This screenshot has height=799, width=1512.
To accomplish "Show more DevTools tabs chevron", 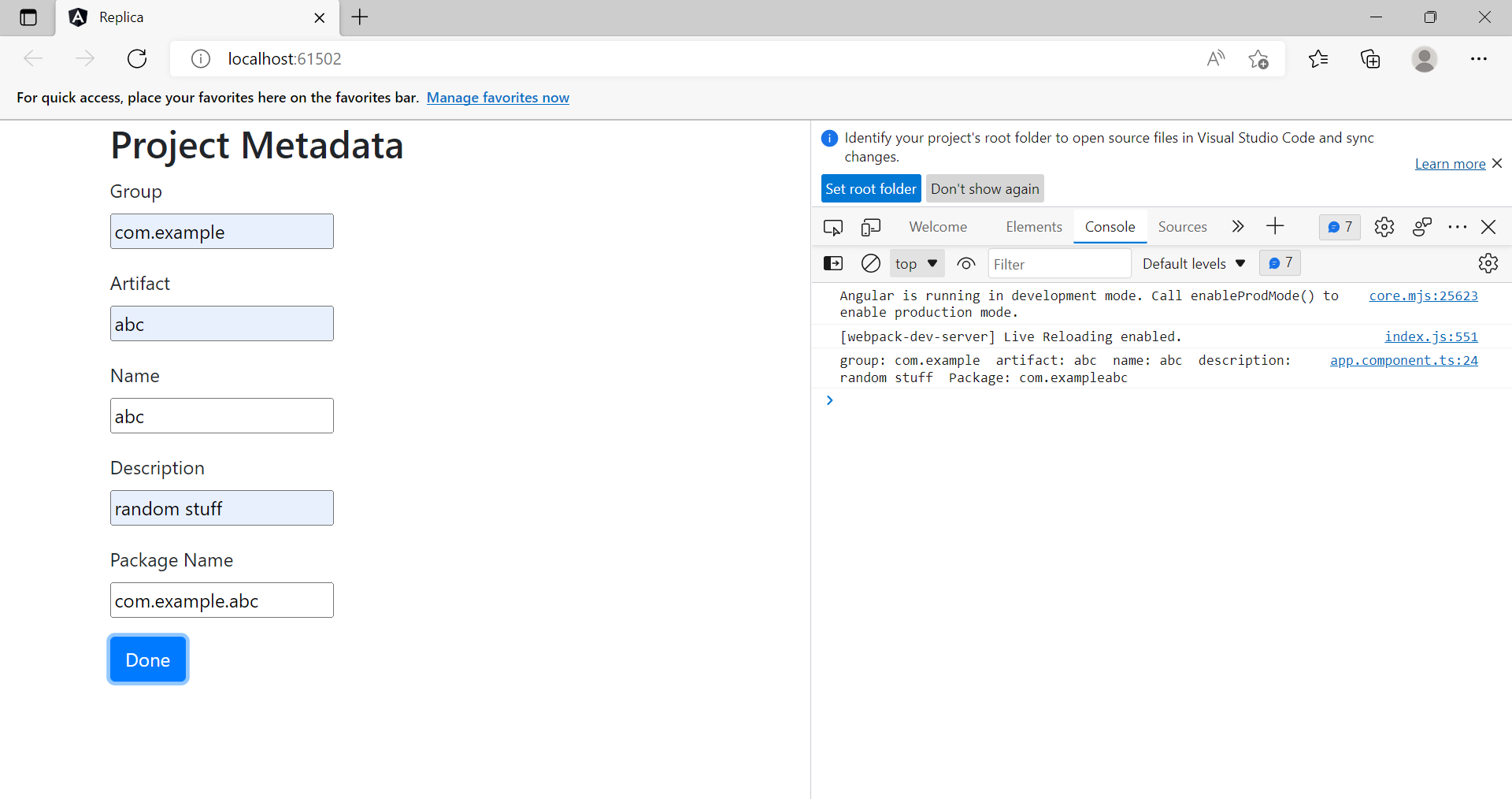I will pos(1238,227).
